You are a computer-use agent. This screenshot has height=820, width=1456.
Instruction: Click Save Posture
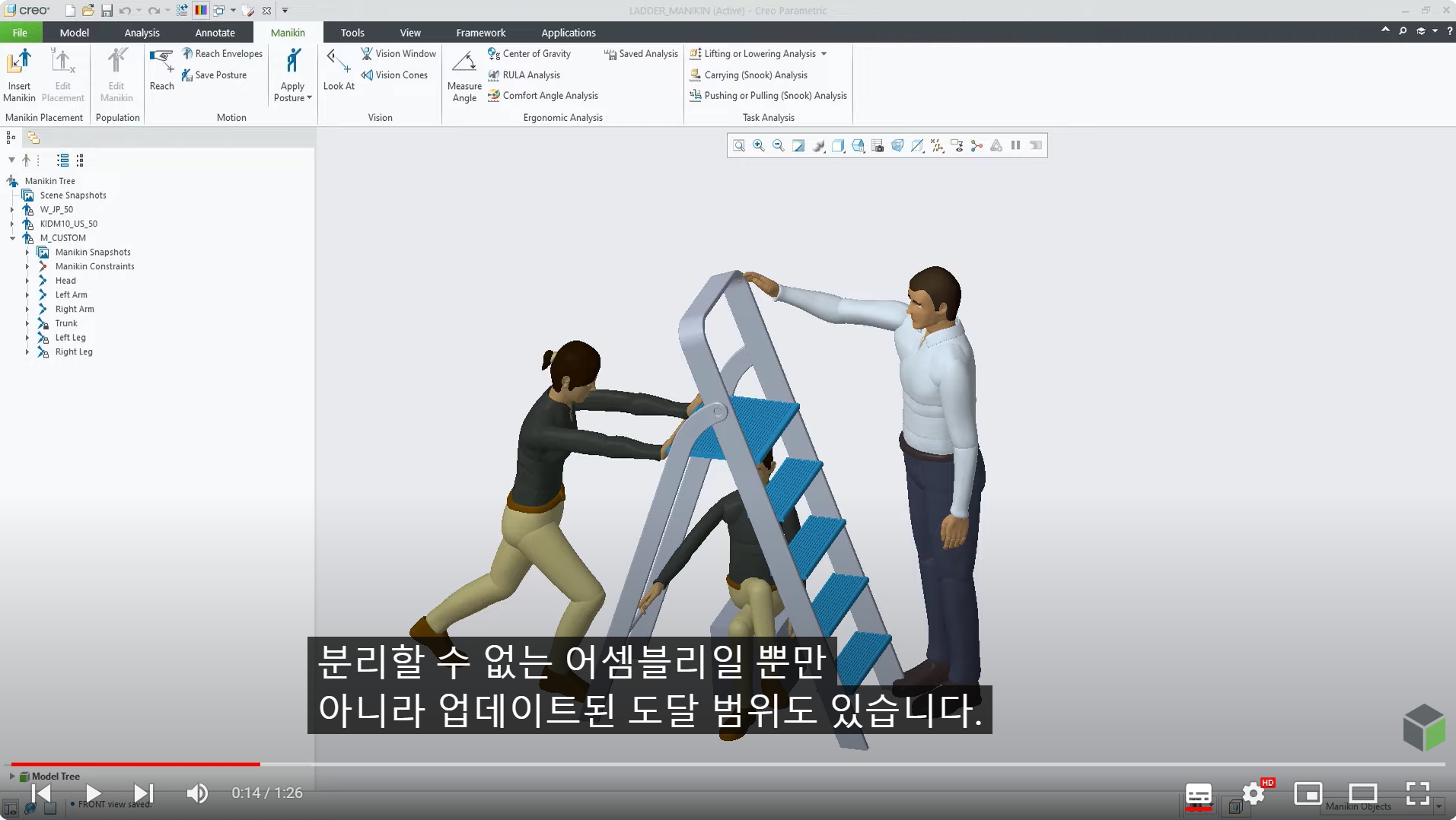(214, 75)
